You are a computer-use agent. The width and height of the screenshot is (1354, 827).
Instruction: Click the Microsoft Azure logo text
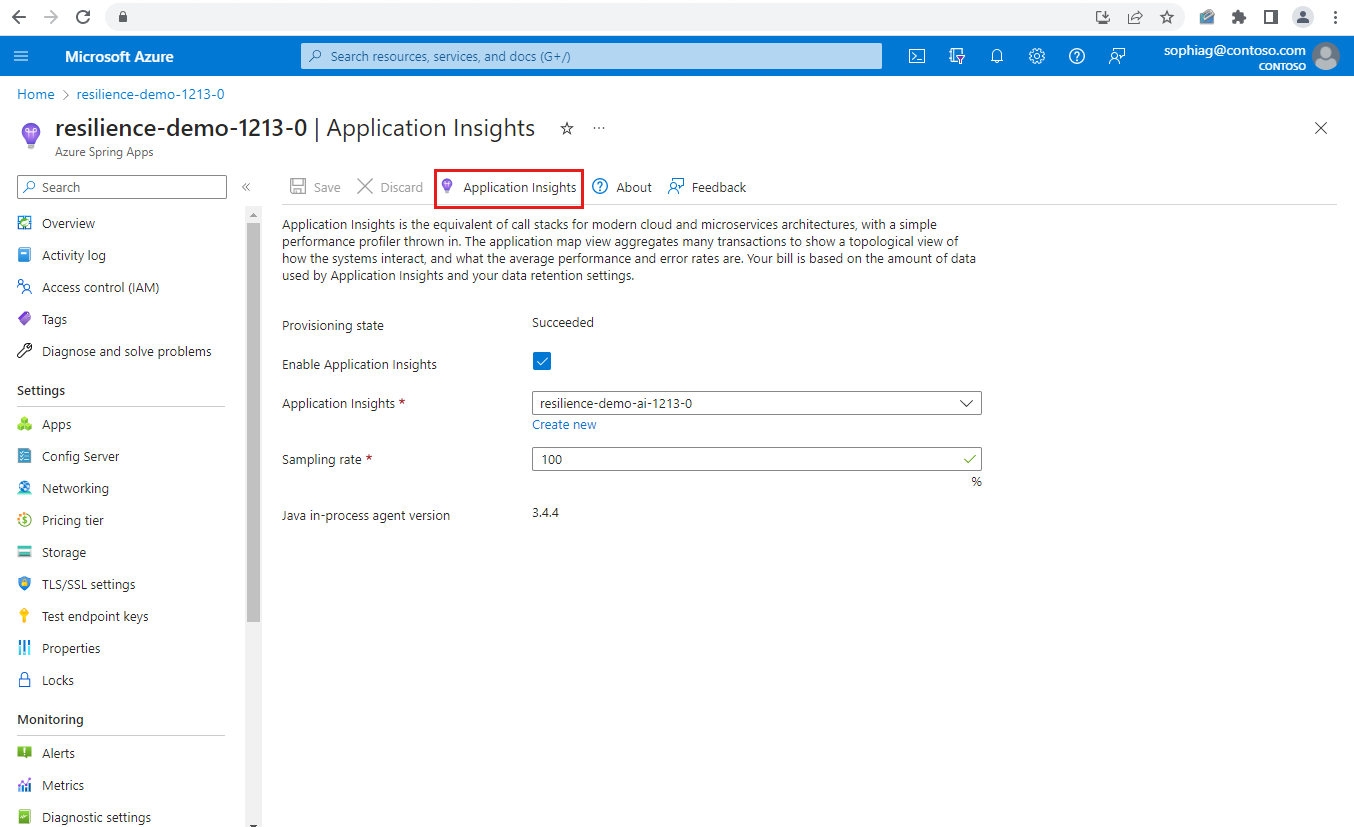[119, 56]
